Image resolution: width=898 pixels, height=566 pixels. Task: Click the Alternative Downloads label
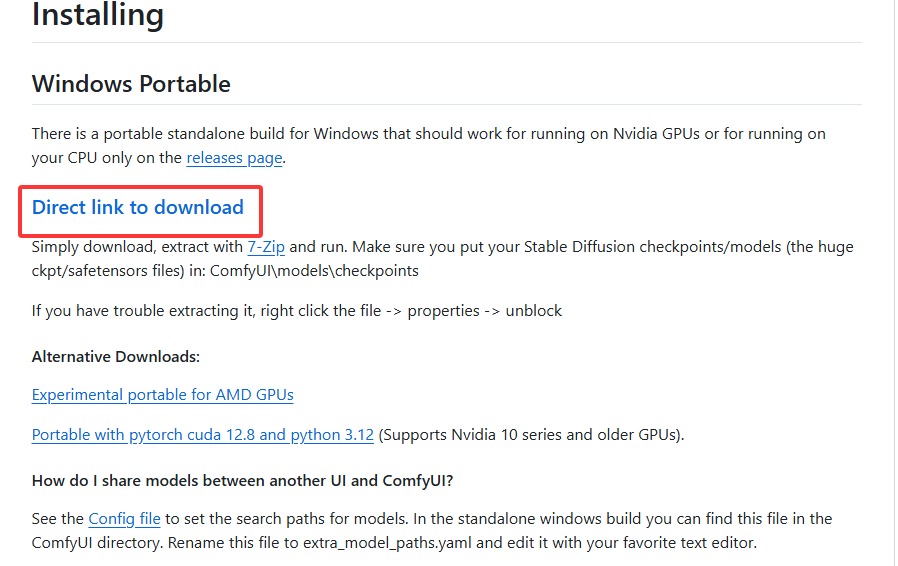click(x=116, y=356)
